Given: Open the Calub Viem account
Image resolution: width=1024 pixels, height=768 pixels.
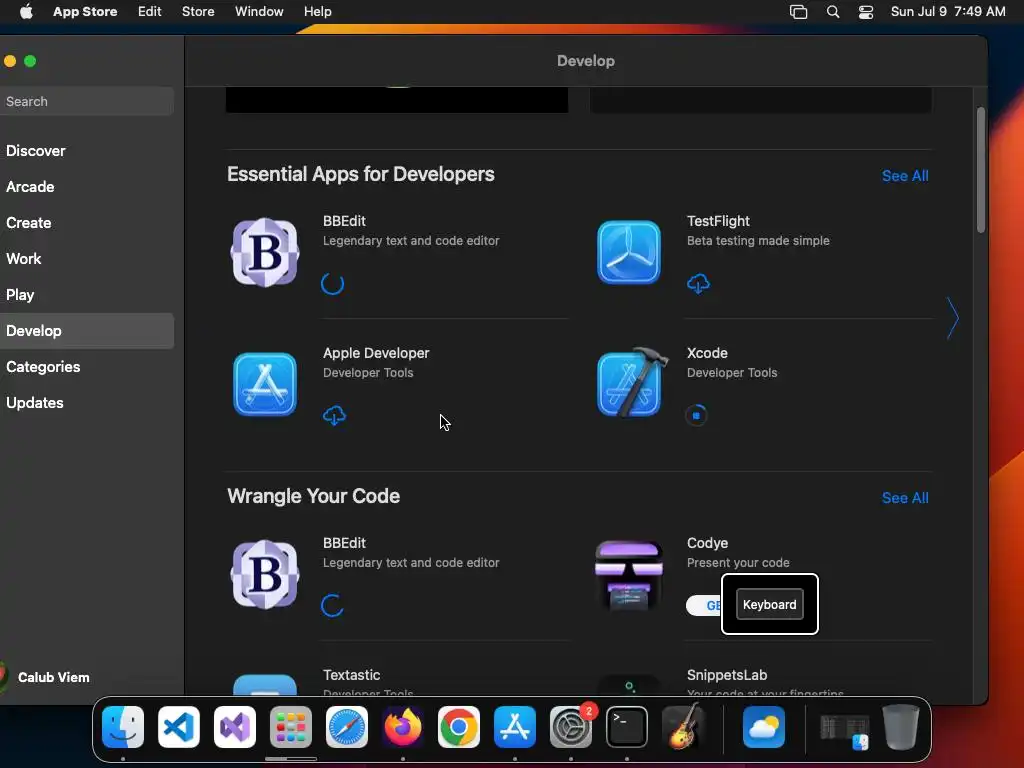Looking at the screenshot, I should (46, 677).
